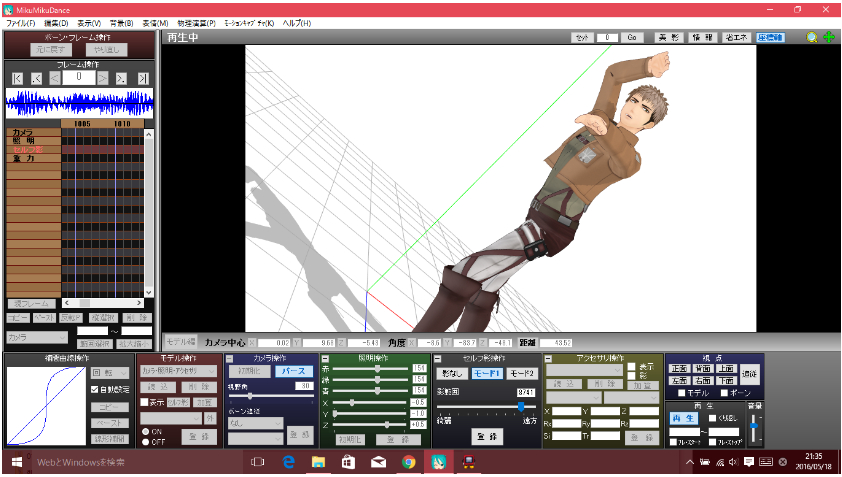The height and width of the screenshot is (477, 842).
Task: Collapse the accessory operation panel minus icon
Action: tap(548, 358)
